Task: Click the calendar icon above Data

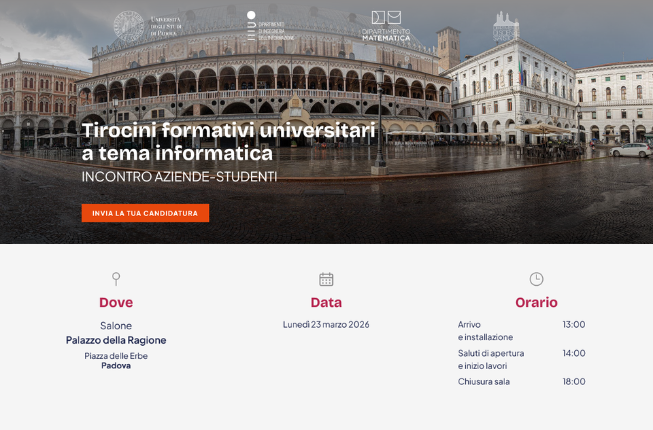Action: (326, 279)
